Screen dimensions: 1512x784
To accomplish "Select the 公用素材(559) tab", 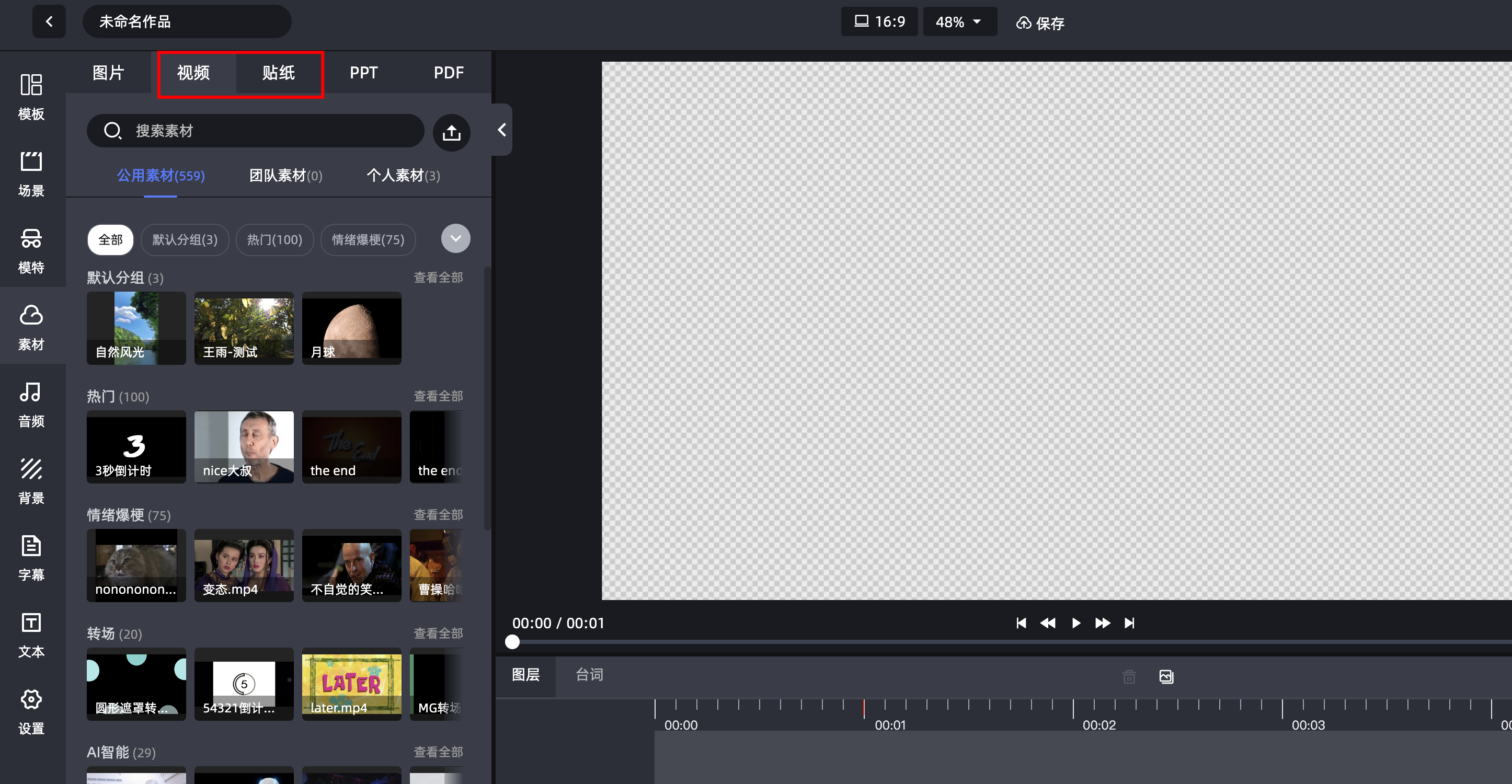I will point(161,176).
